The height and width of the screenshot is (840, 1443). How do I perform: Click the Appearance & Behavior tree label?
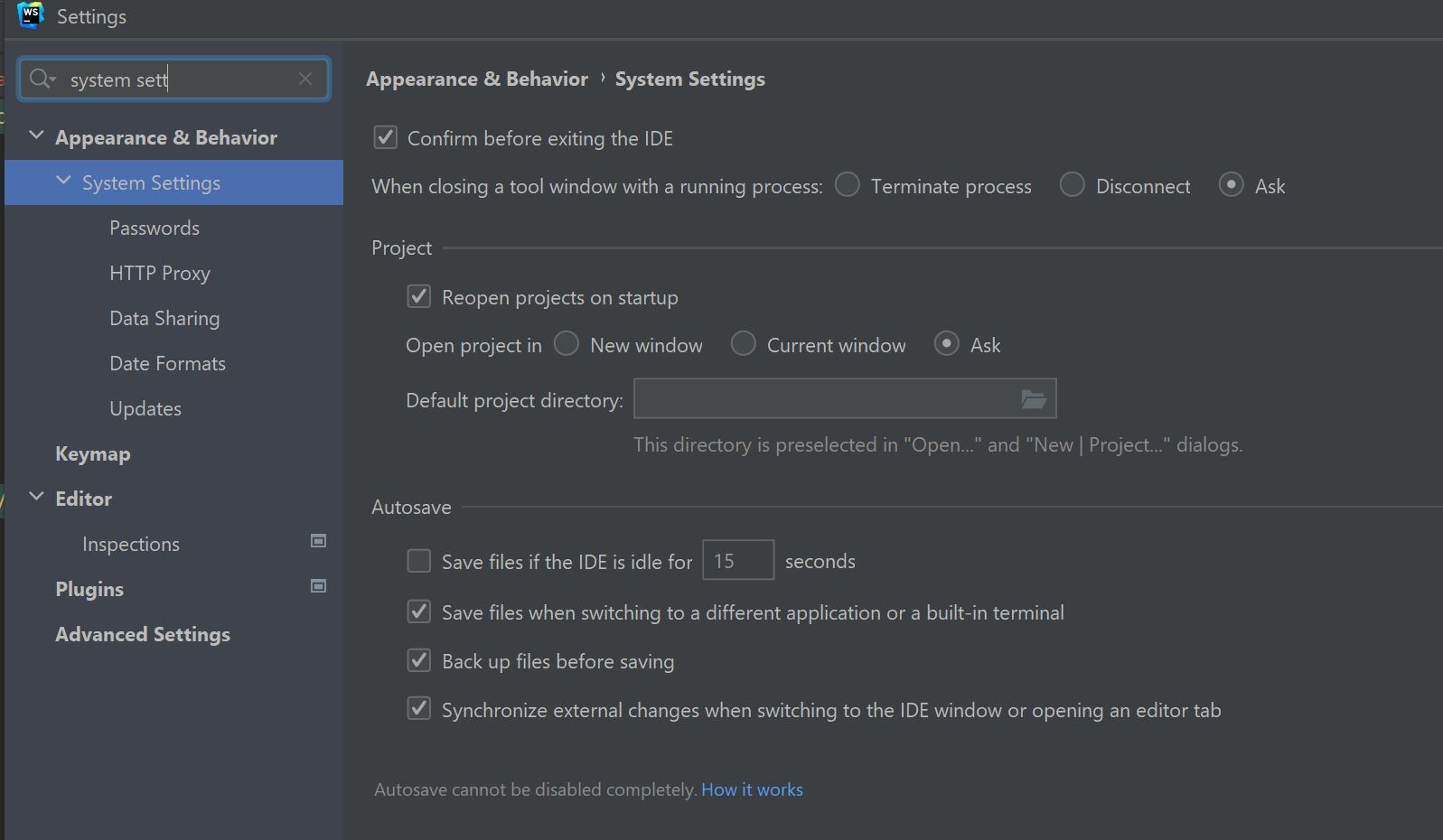coord(166,137)
